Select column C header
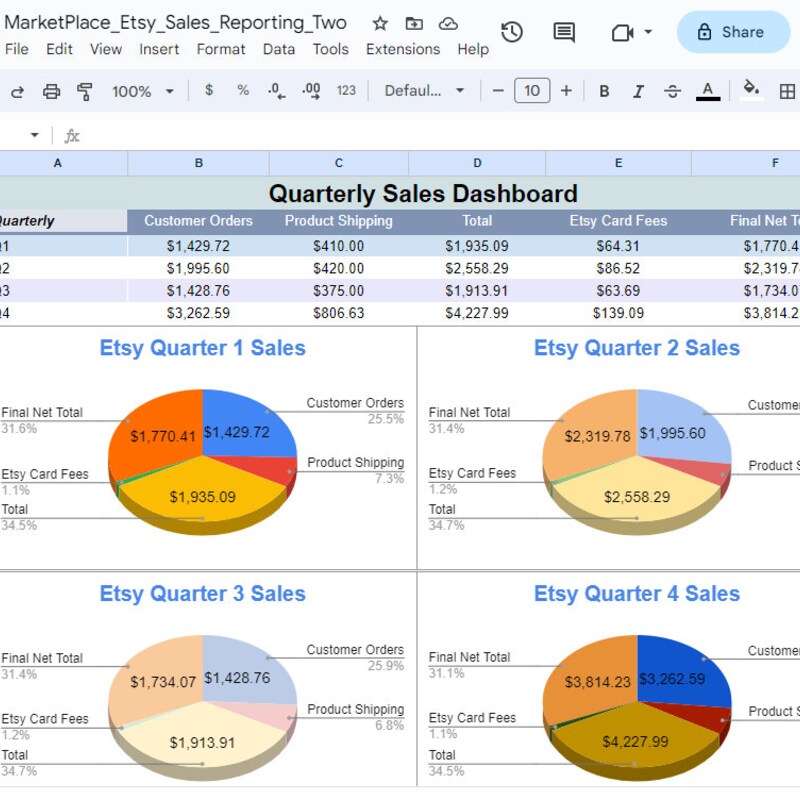This screenshot has height=800, width=800. click(x=339, y=163)
